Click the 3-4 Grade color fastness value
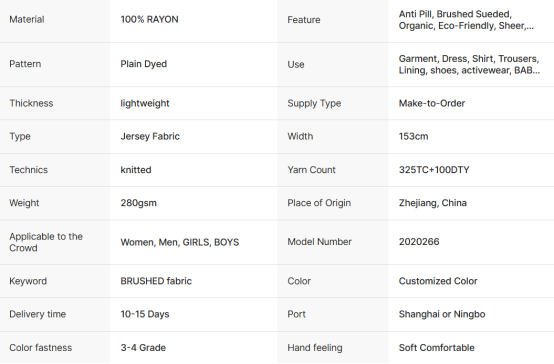 click(143, 348)
